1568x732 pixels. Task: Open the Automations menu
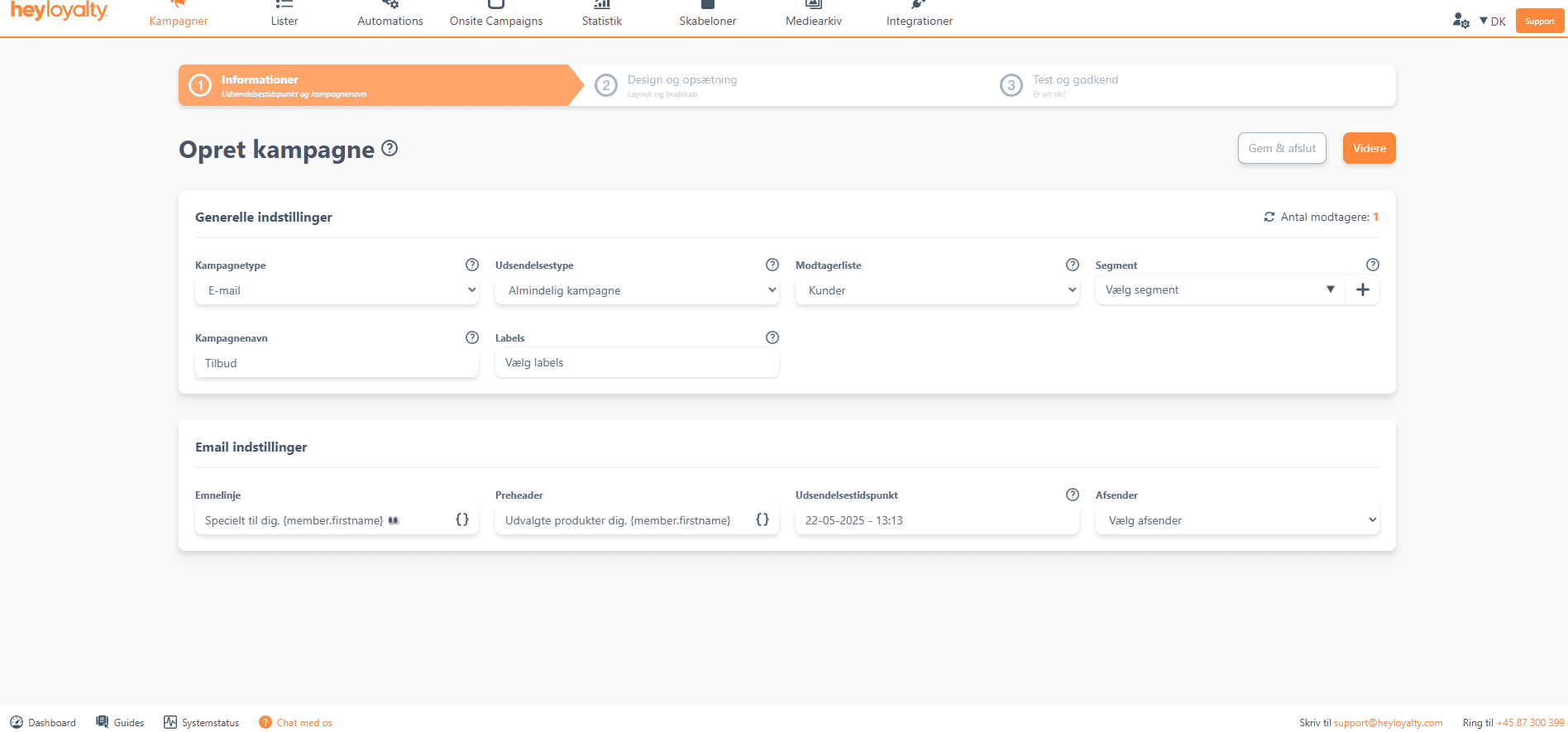390,15
